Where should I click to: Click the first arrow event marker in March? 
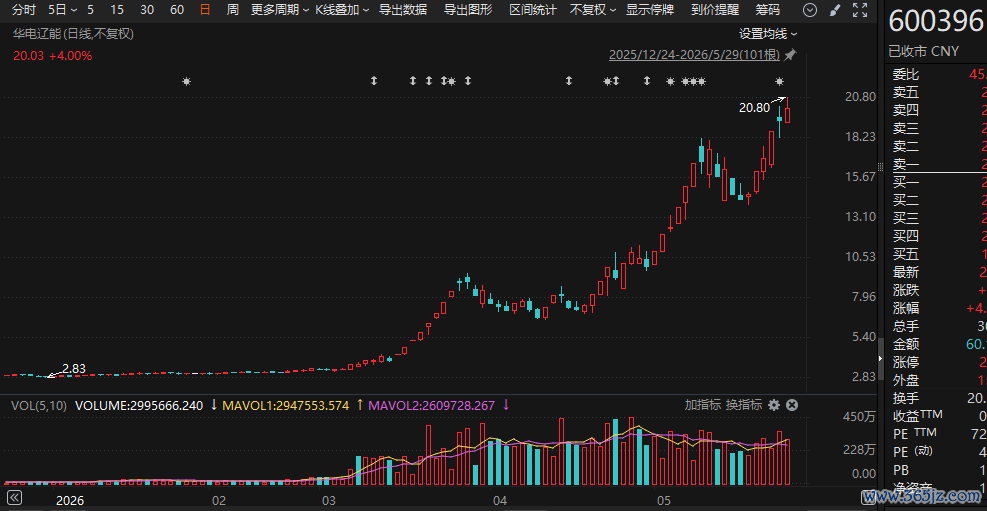click(374, 81)
